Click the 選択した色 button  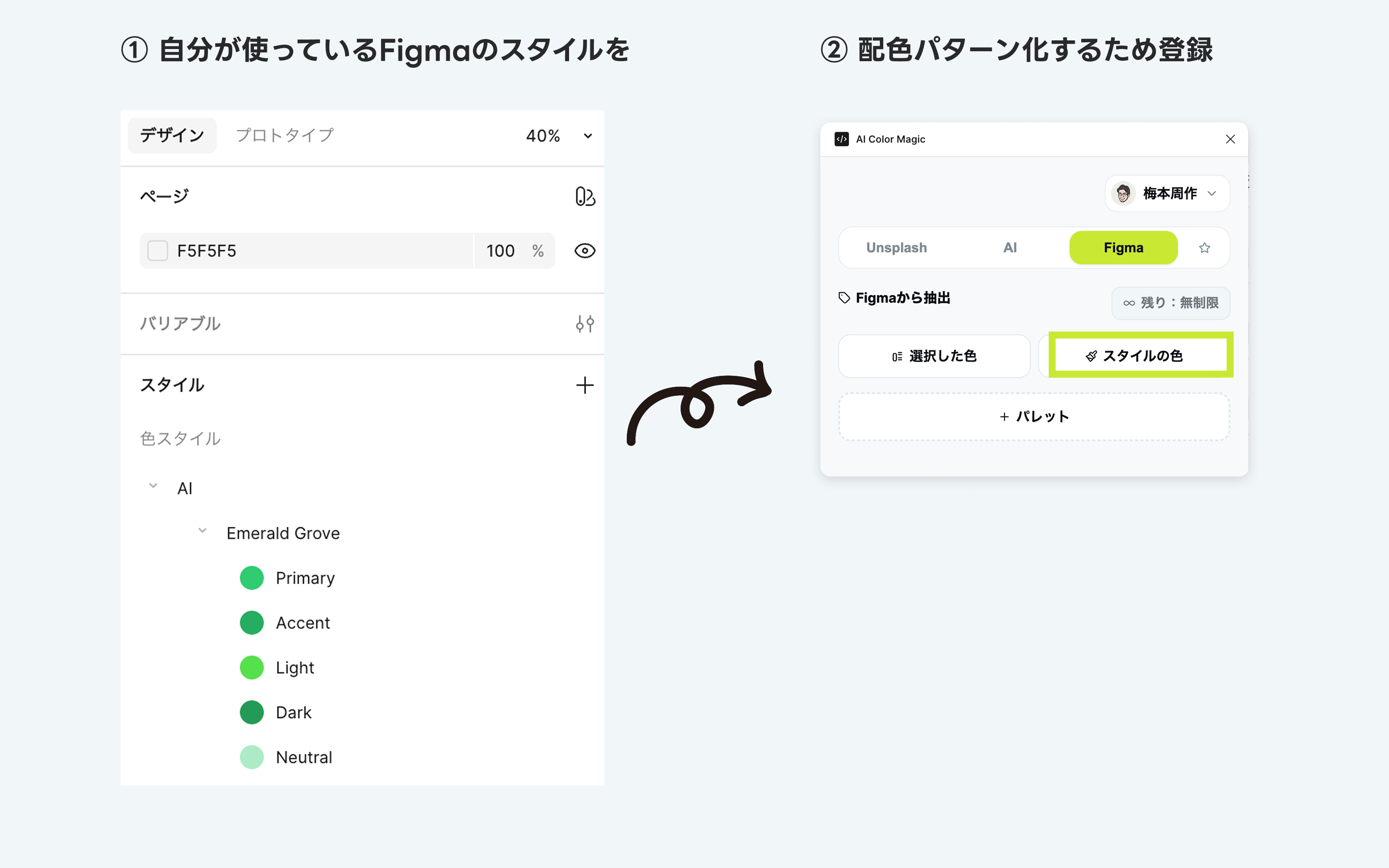click(934, 356)
